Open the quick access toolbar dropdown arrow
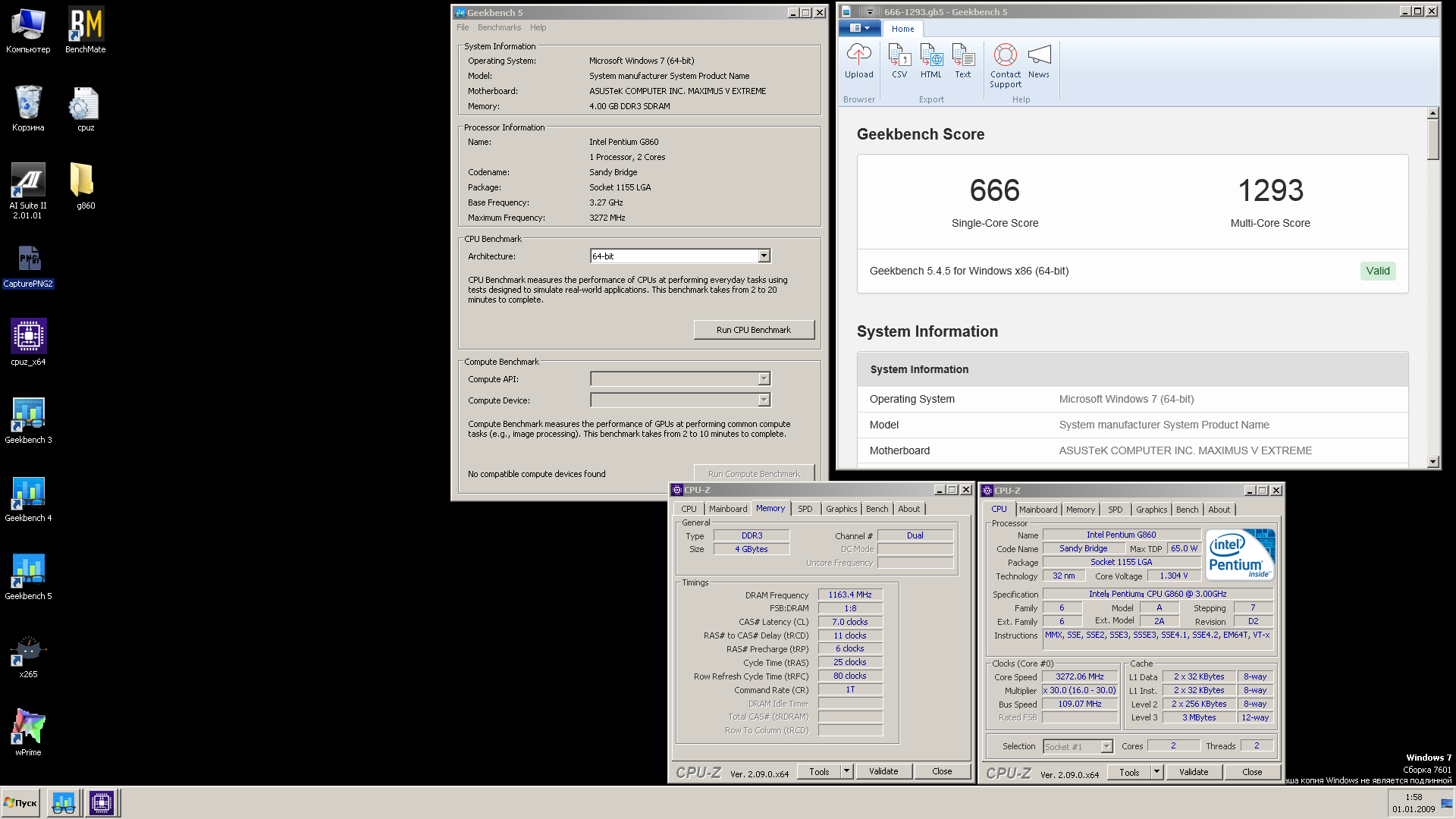 (870, 12)
